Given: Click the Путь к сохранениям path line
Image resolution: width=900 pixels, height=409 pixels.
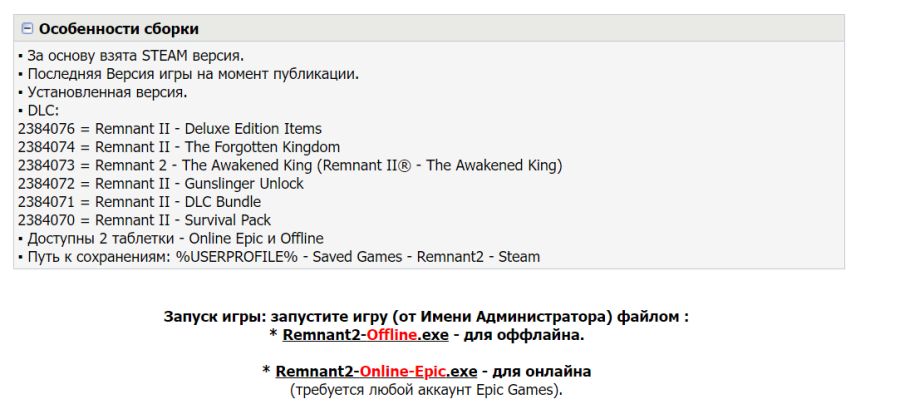Looking at the screenshot, I should [x=279, y=257].
